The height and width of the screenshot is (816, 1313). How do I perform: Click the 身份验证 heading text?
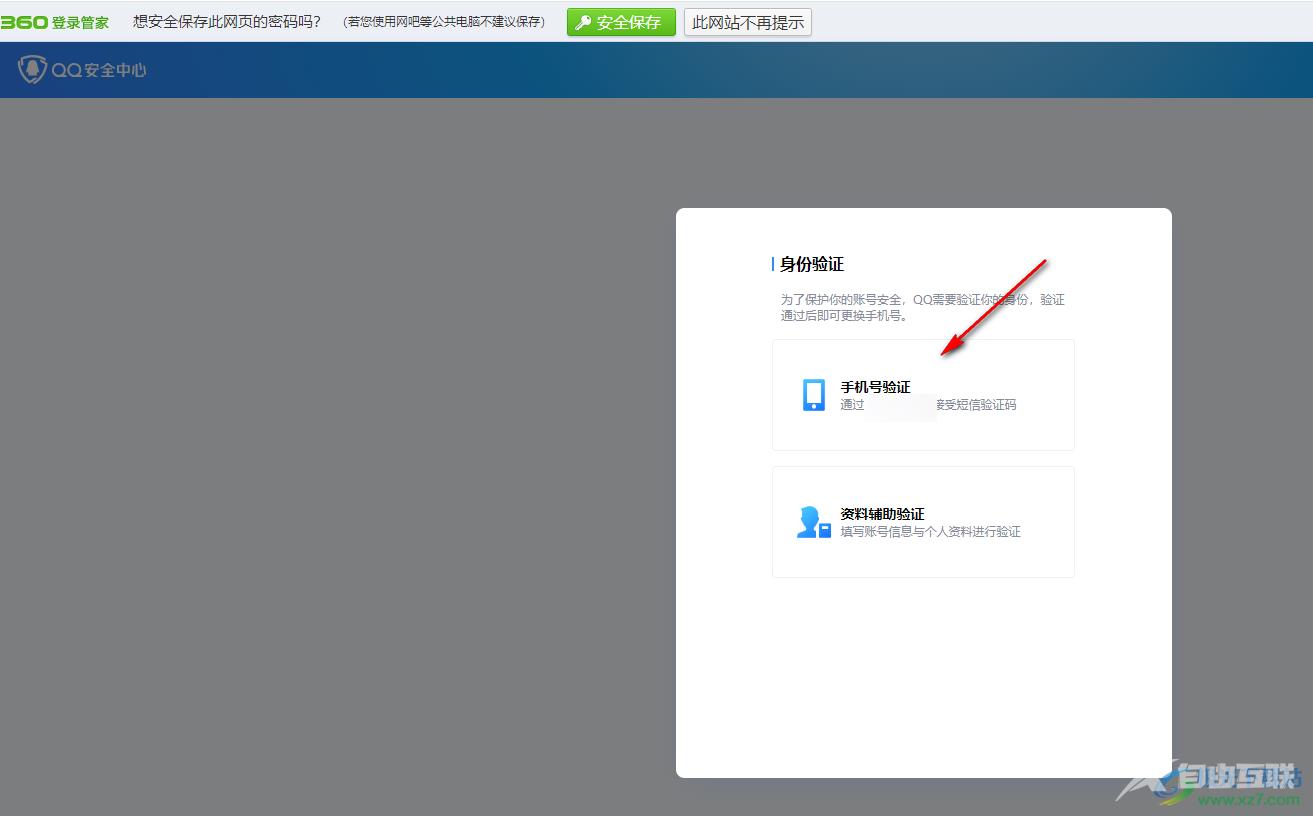812,264
